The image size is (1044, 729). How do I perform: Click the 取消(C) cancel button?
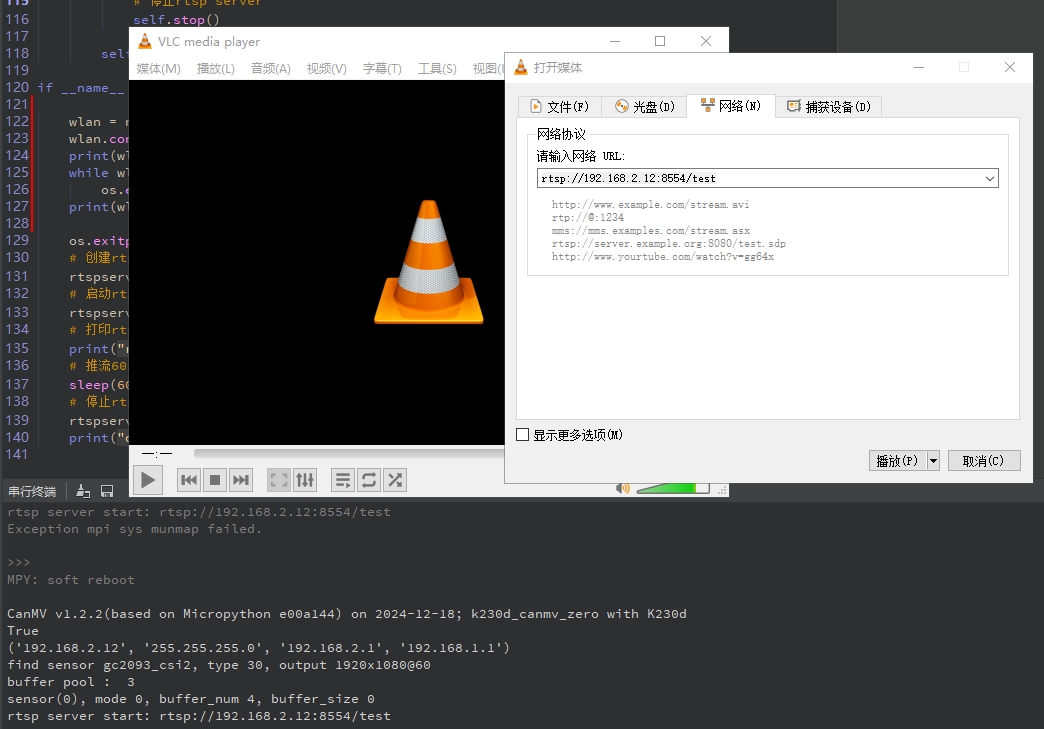click(x=983, y=461)
